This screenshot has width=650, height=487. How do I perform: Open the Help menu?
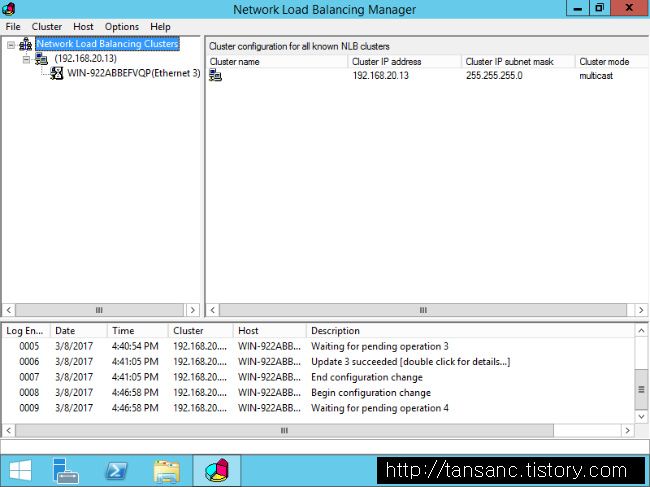[x=160, y=27]
